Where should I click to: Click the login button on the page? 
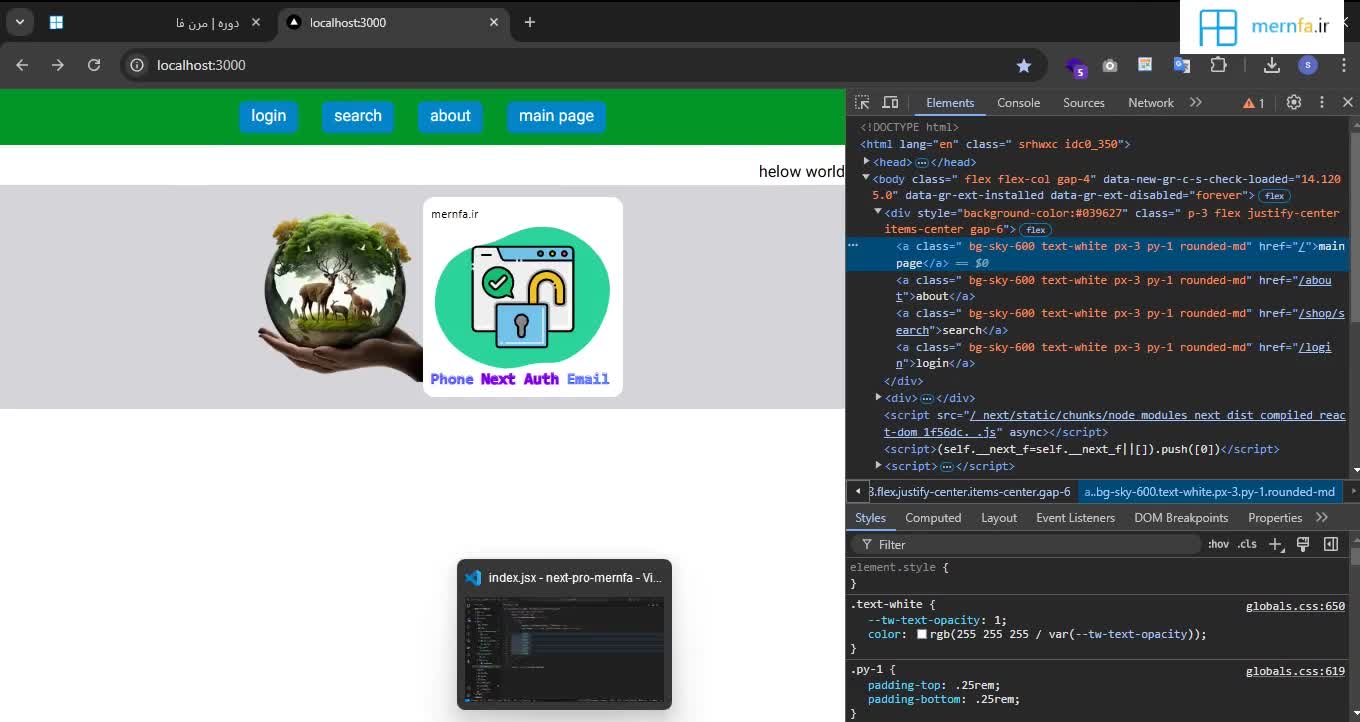pyautogui.click(x=268, y=116)
